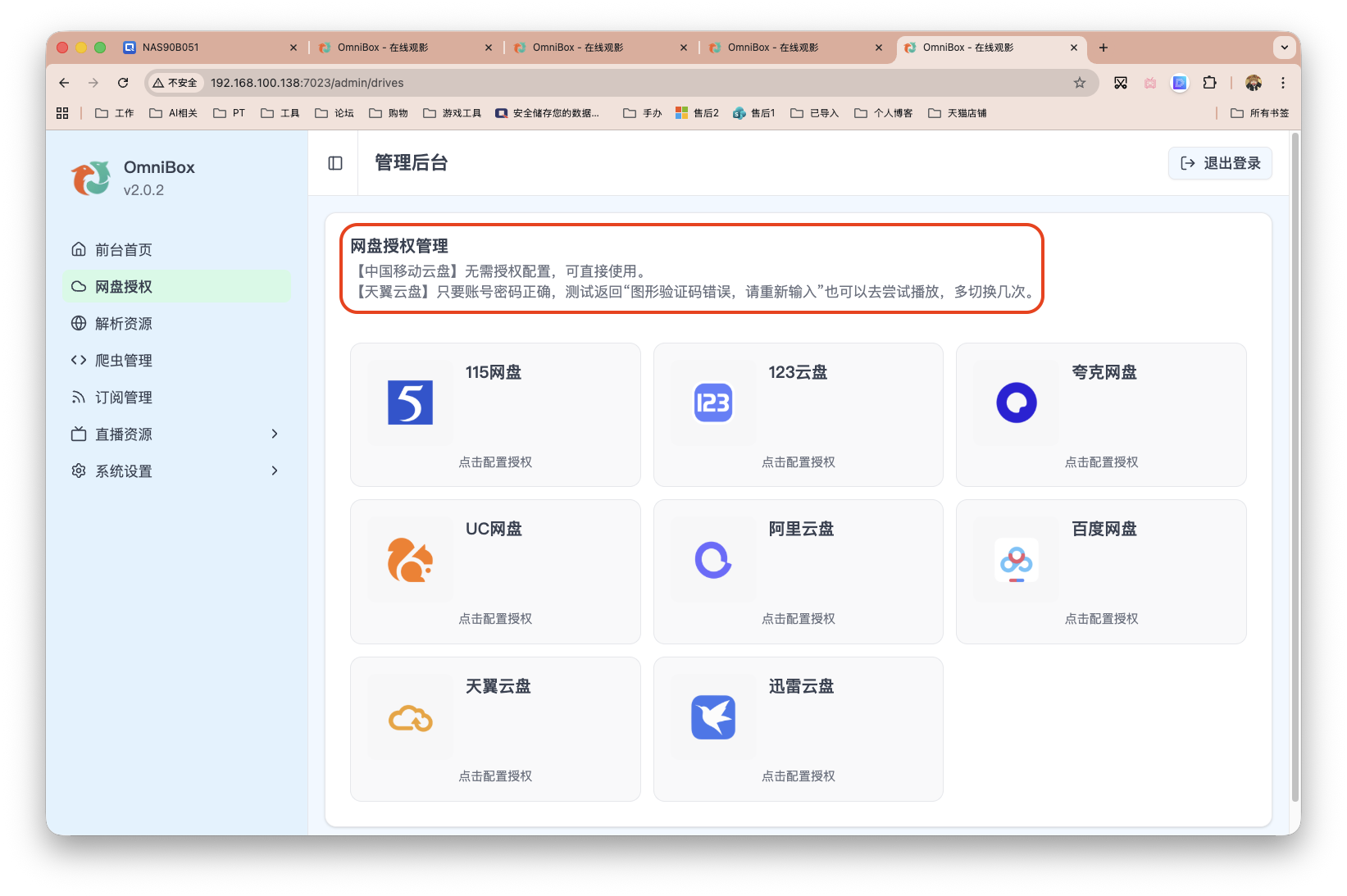The image size is (1347, 896).
Task: Open the browser tab search dropdown
Action: point(1284,48)
